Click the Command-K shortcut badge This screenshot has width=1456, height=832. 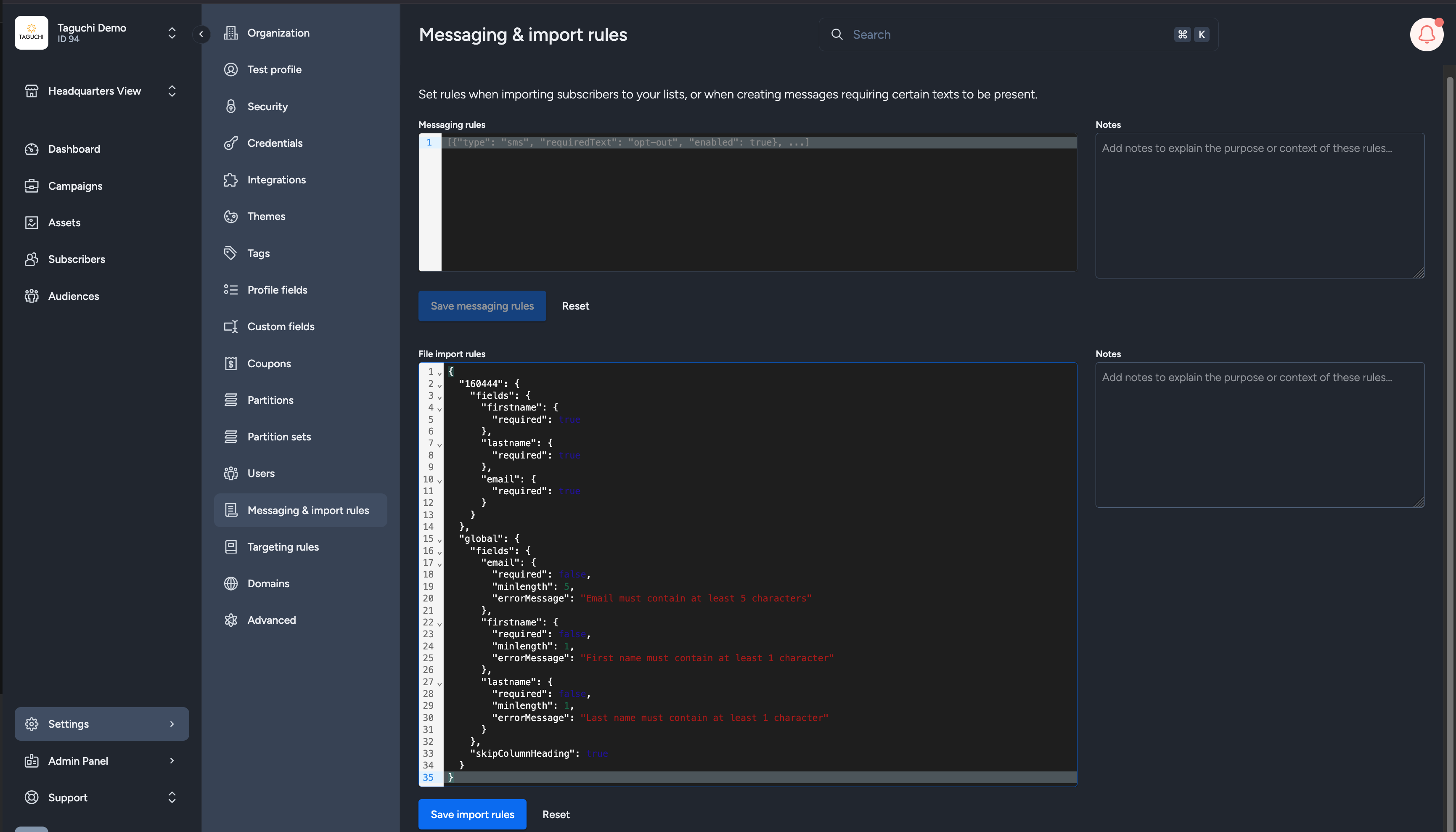point(1191,34)
